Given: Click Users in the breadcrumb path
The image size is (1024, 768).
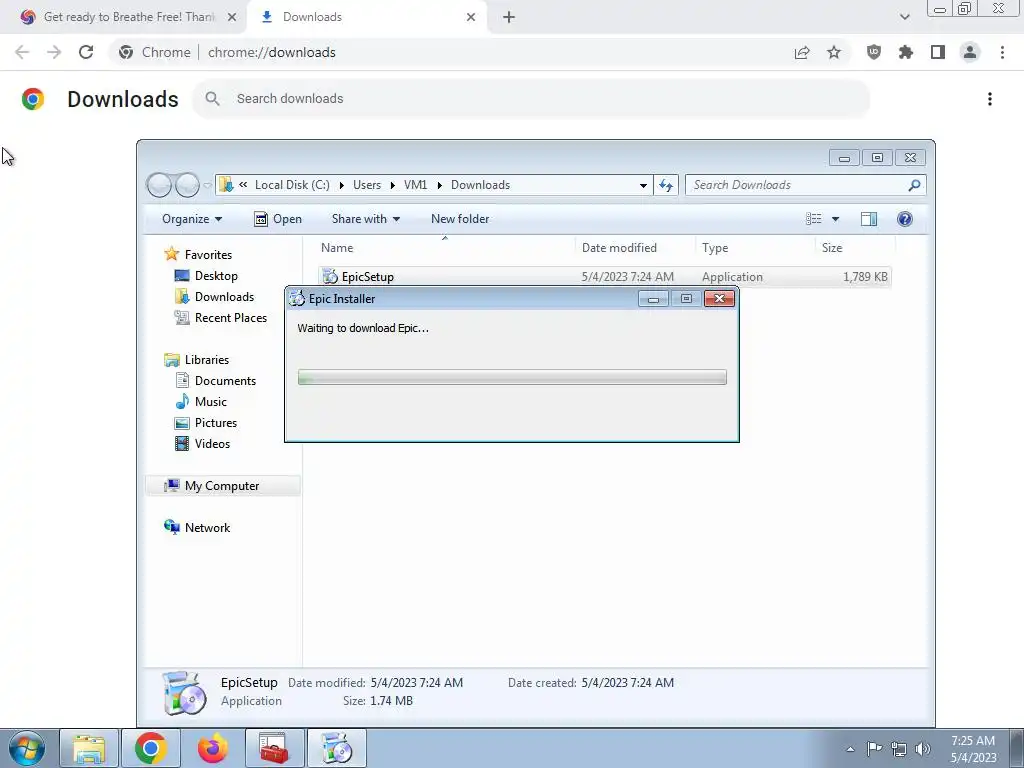Looking at the screenshot, I should pos(367,185).
